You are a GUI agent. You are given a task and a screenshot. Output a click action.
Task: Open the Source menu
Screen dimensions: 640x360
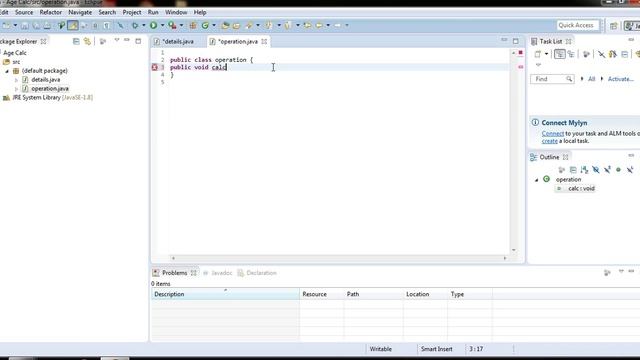tap(24, 12)
